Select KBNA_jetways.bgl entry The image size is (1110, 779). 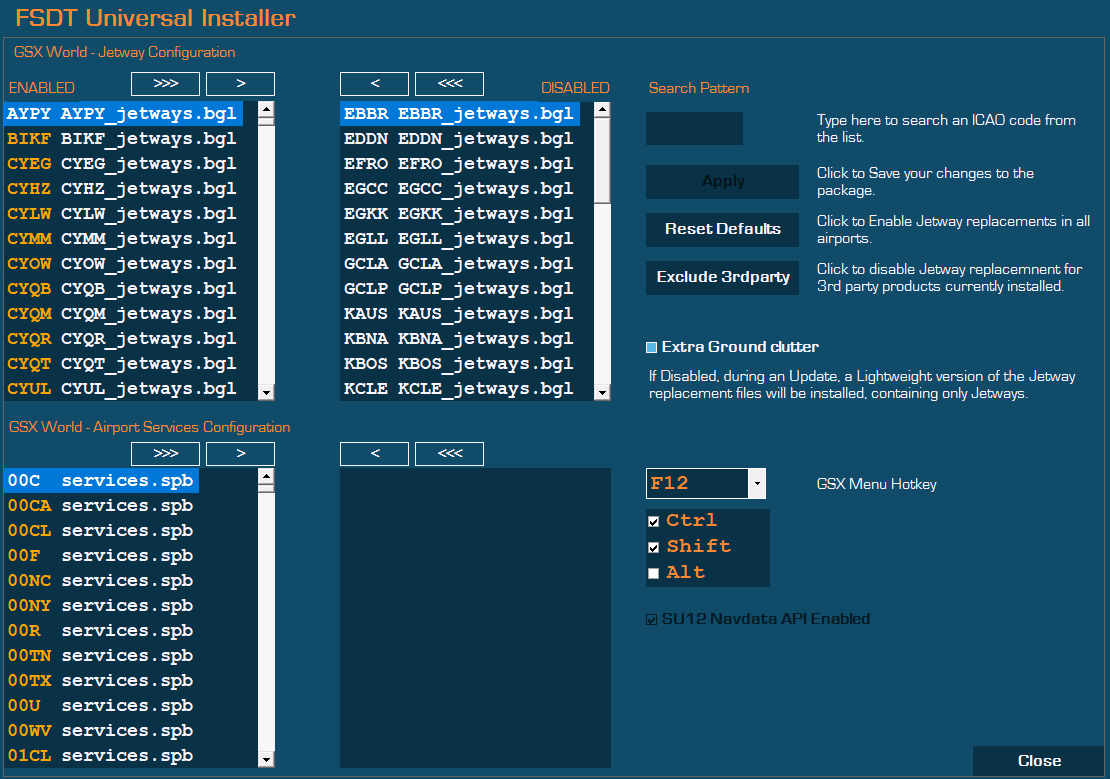[460, 339]
